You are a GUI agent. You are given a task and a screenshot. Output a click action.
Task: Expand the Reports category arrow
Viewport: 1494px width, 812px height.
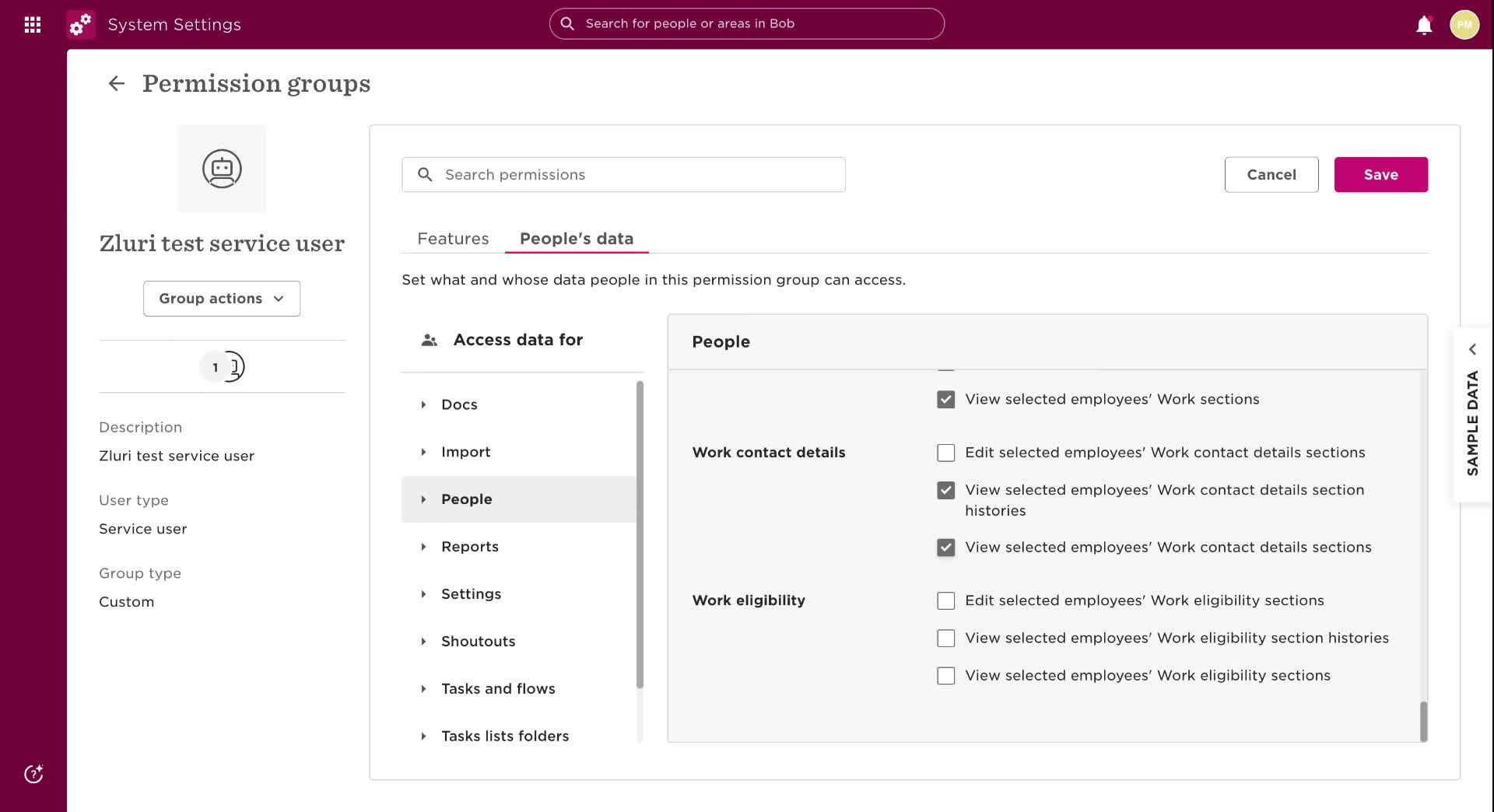(423, 547)
